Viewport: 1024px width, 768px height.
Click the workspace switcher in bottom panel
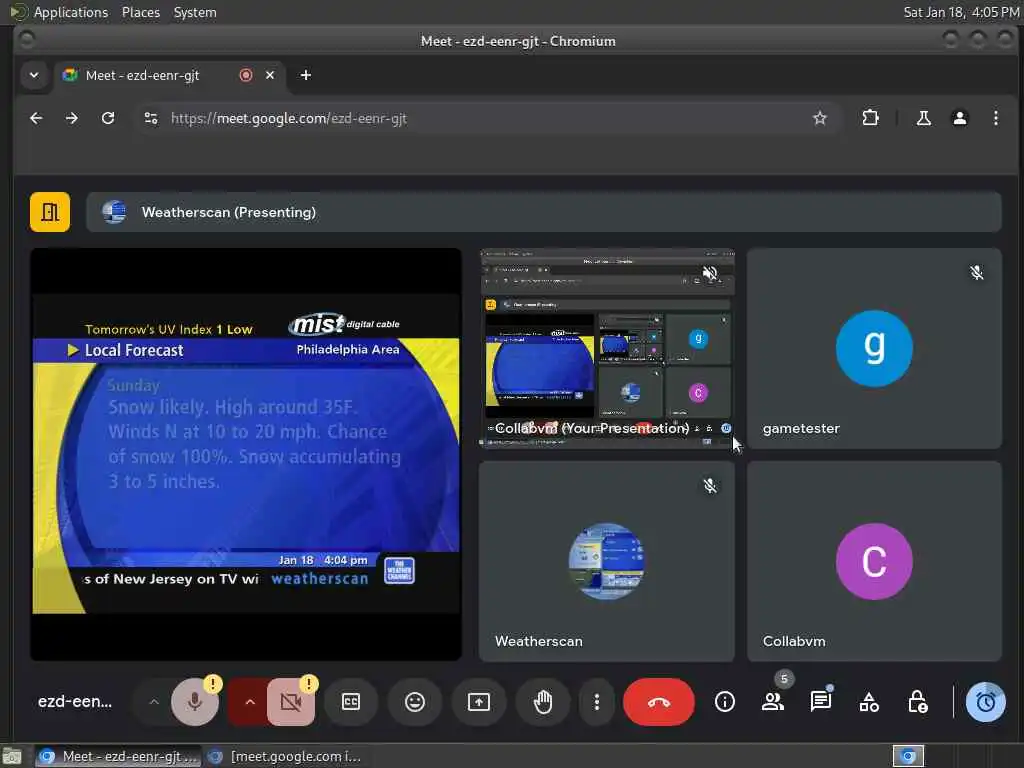click(908, 756)
